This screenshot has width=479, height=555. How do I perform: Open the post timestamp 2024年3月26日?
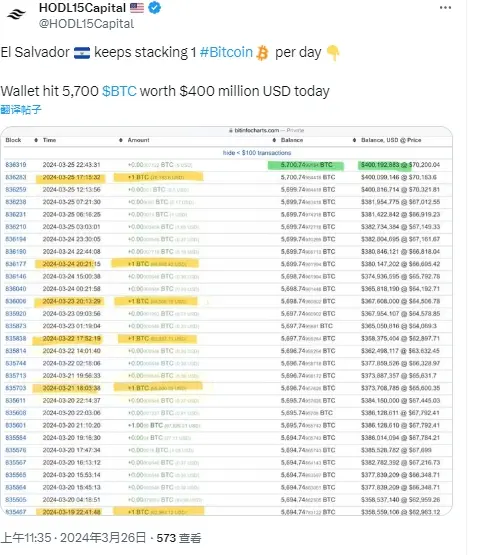point(103,538)
